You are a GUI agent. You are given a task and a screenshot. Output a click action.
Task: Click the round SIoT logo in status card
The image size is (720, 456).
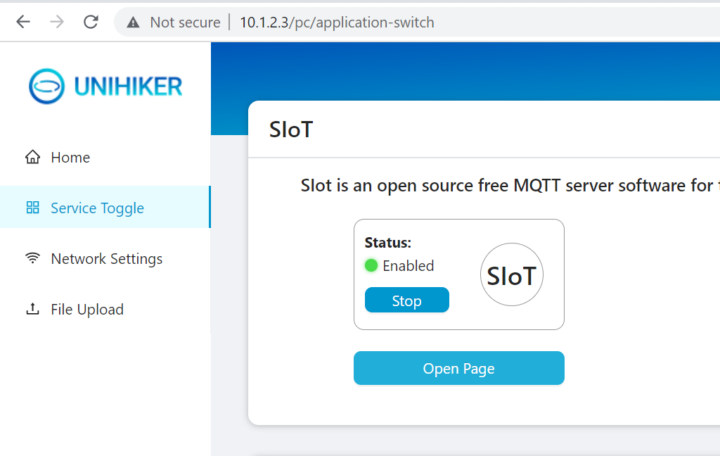coord(512,275)
